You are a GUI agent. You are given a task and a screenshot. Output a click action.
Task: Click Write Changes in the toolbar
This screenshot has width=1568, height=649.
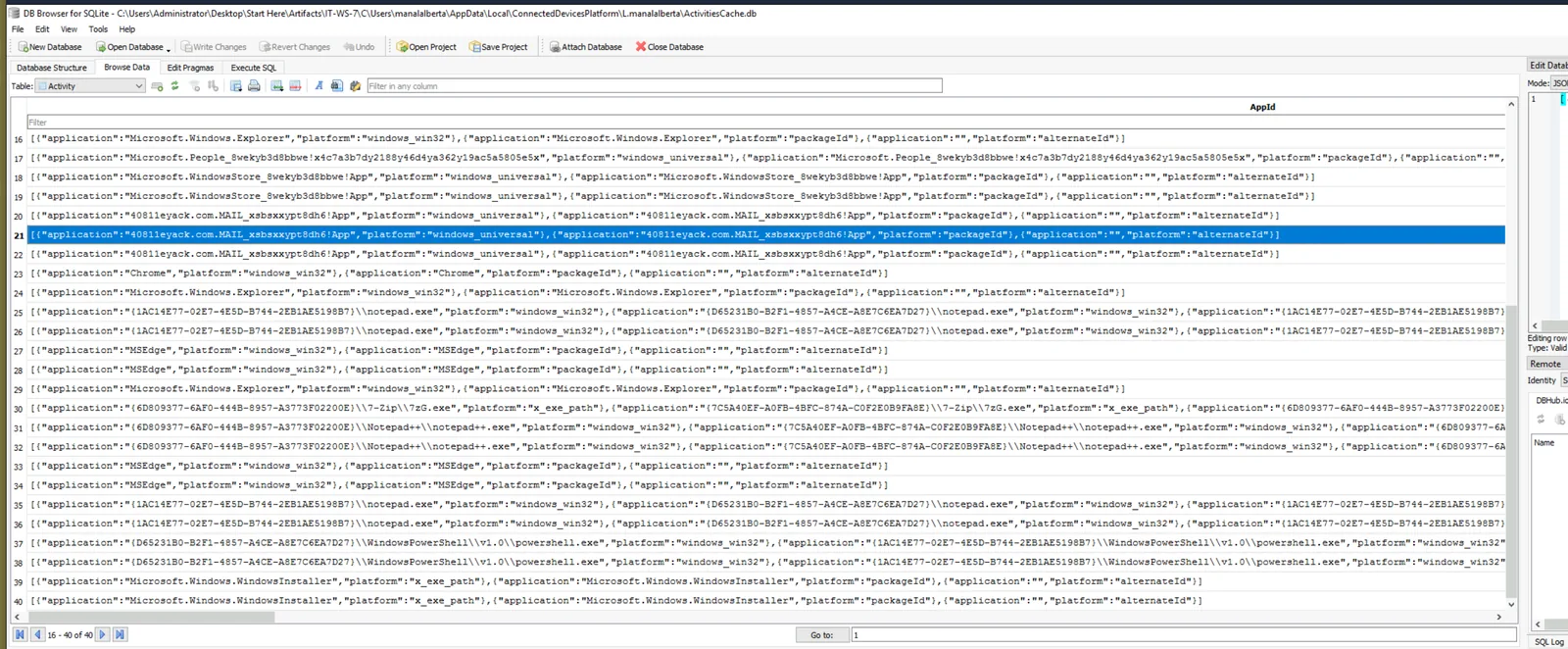point(214,47)
